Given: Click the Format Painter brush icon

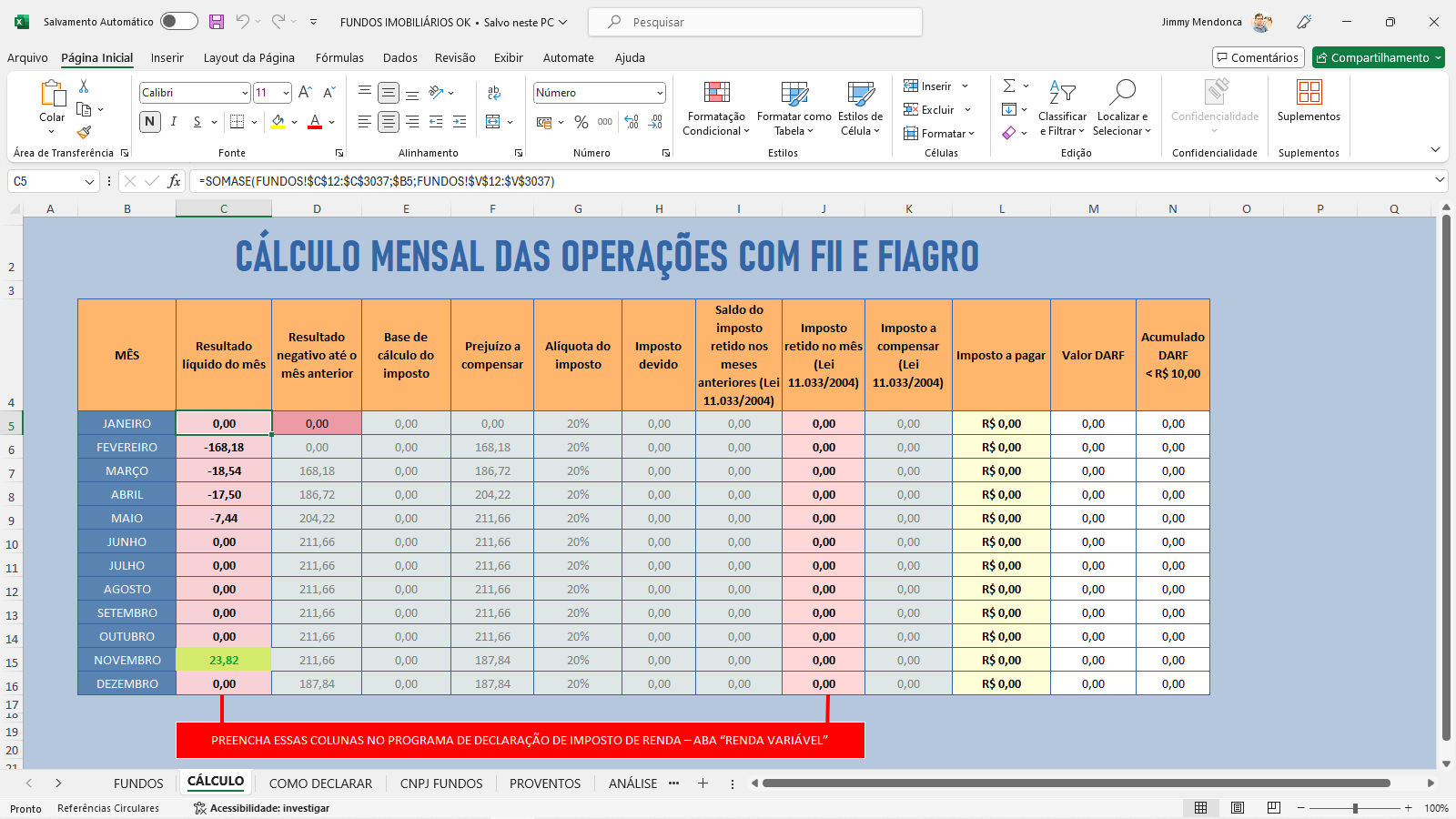Looking at the screenshot, I should point(84,132).
